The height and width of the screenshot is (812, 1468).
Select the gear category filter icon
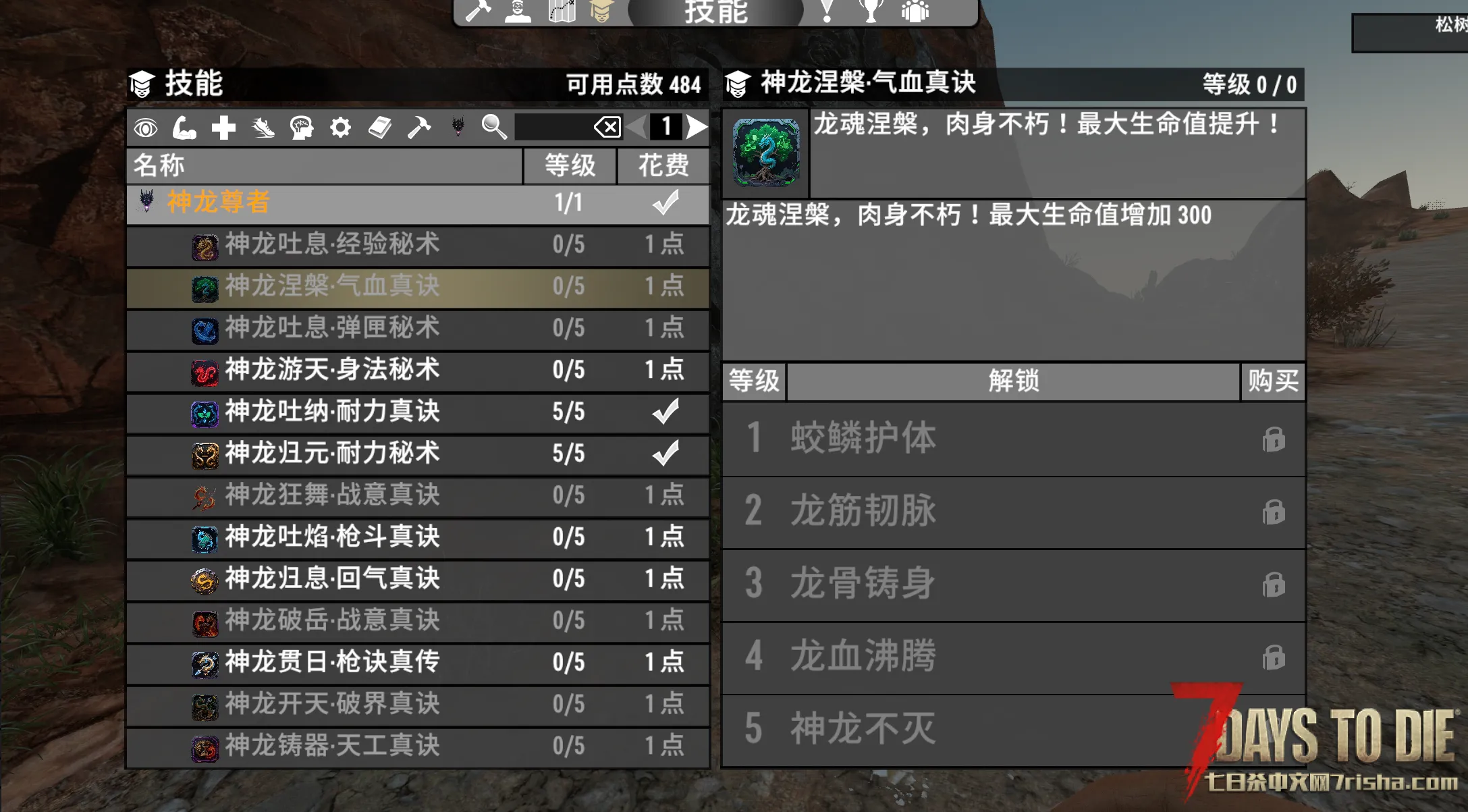point(341,127)
